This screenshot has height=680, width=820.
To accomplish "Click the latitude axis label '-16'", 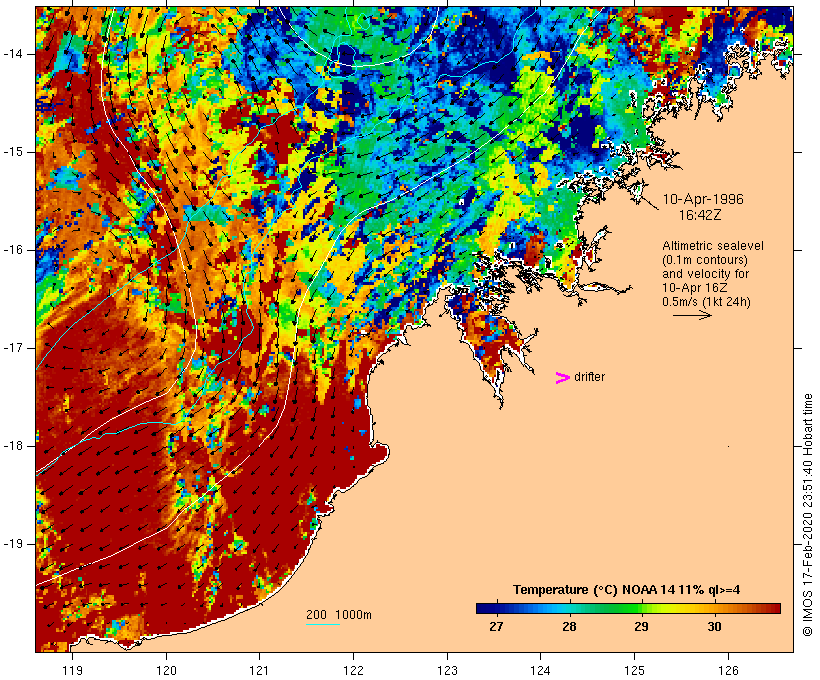I will coord(13,250).
